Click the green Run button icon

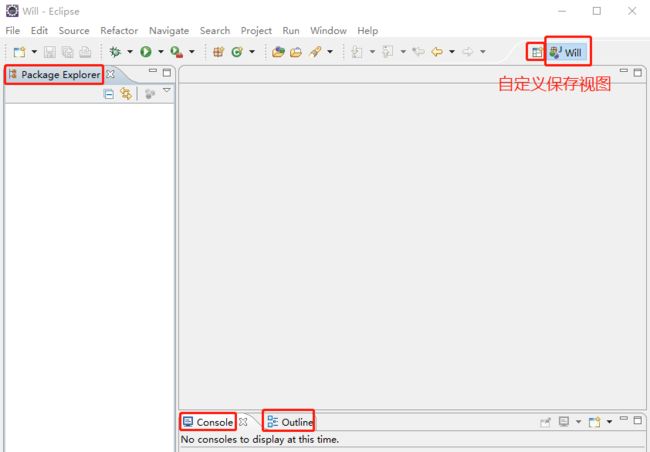(x=146, y=52)
